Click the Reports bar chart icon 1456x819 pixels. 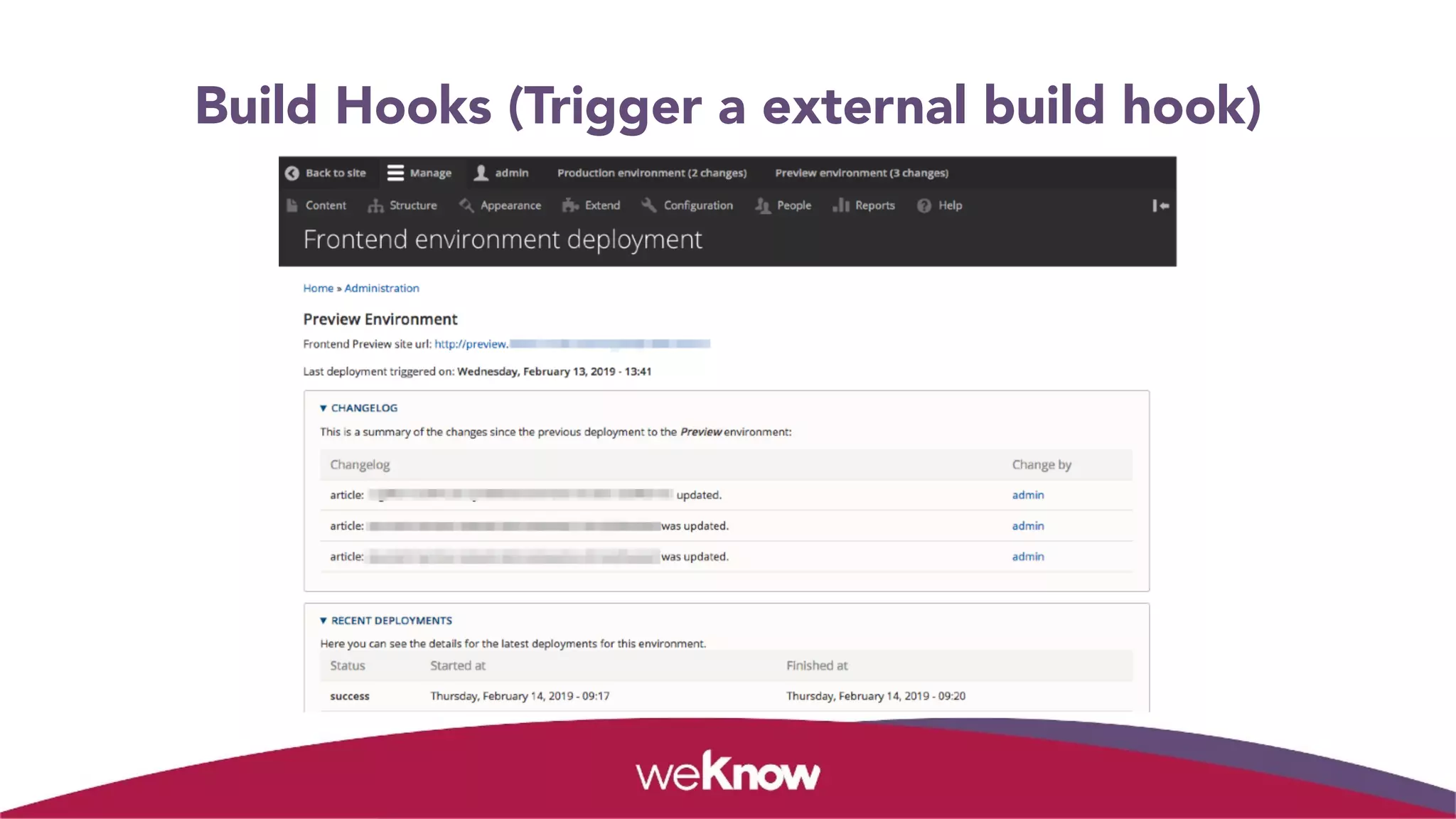coord(841,205)
